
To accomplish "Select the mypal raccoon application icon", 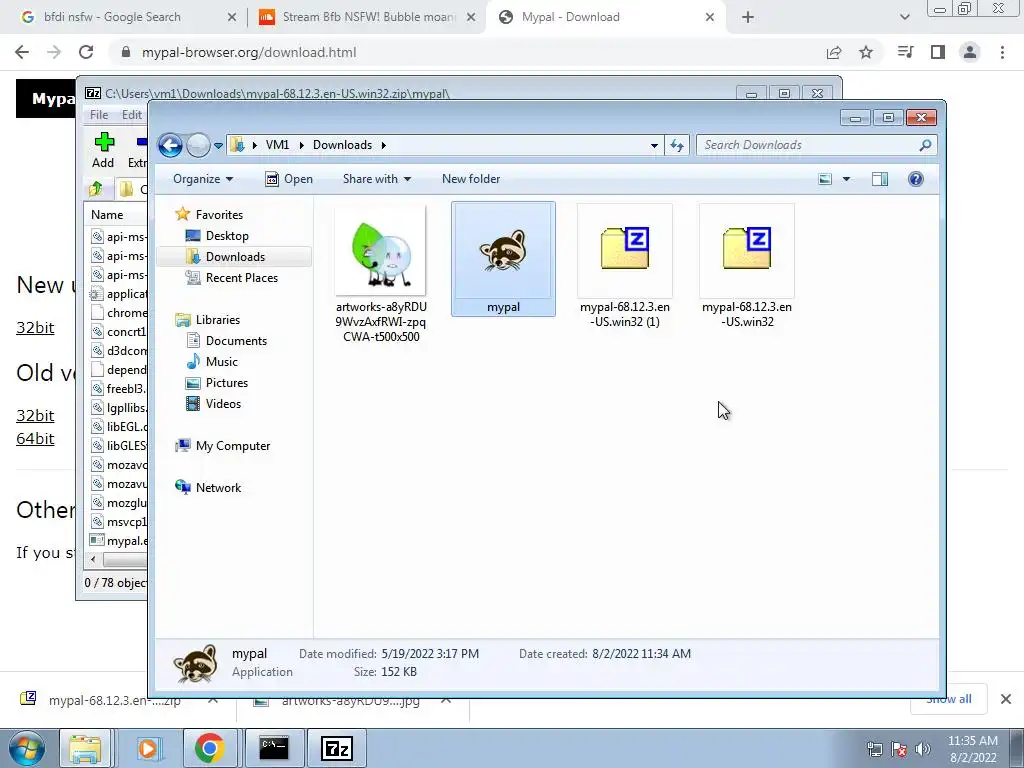I will (x=504, y=259).
